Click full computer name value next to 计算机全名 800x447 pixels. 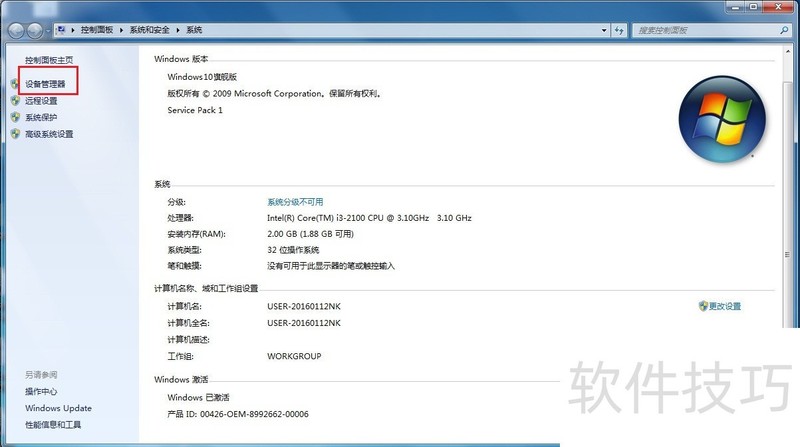click(304, 323)
